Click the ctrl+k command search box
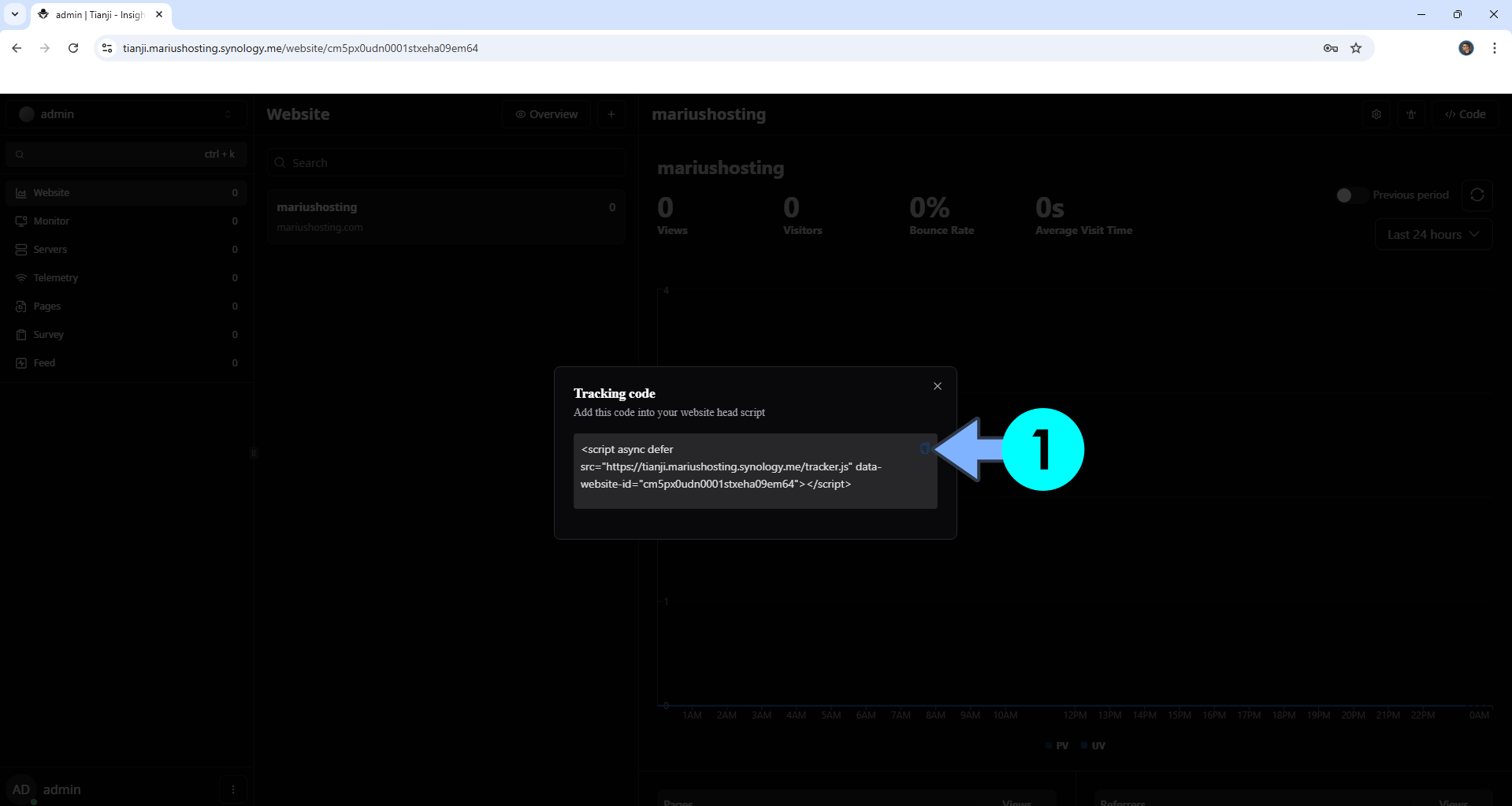The width and height of the screenshot is (1512, 806). tap(126, 154)
